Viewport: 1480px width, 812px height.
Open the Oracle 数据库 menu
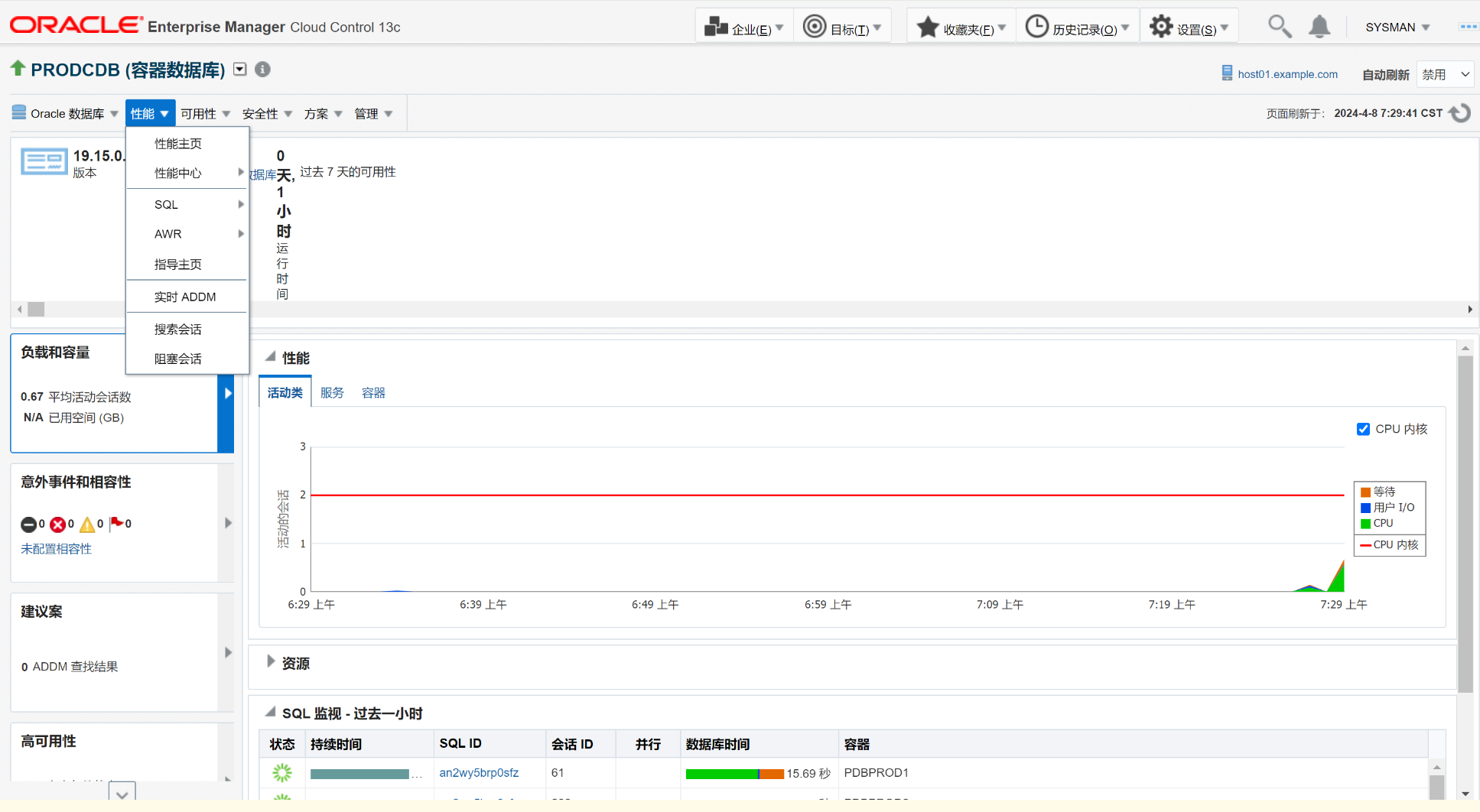(66, 113)
